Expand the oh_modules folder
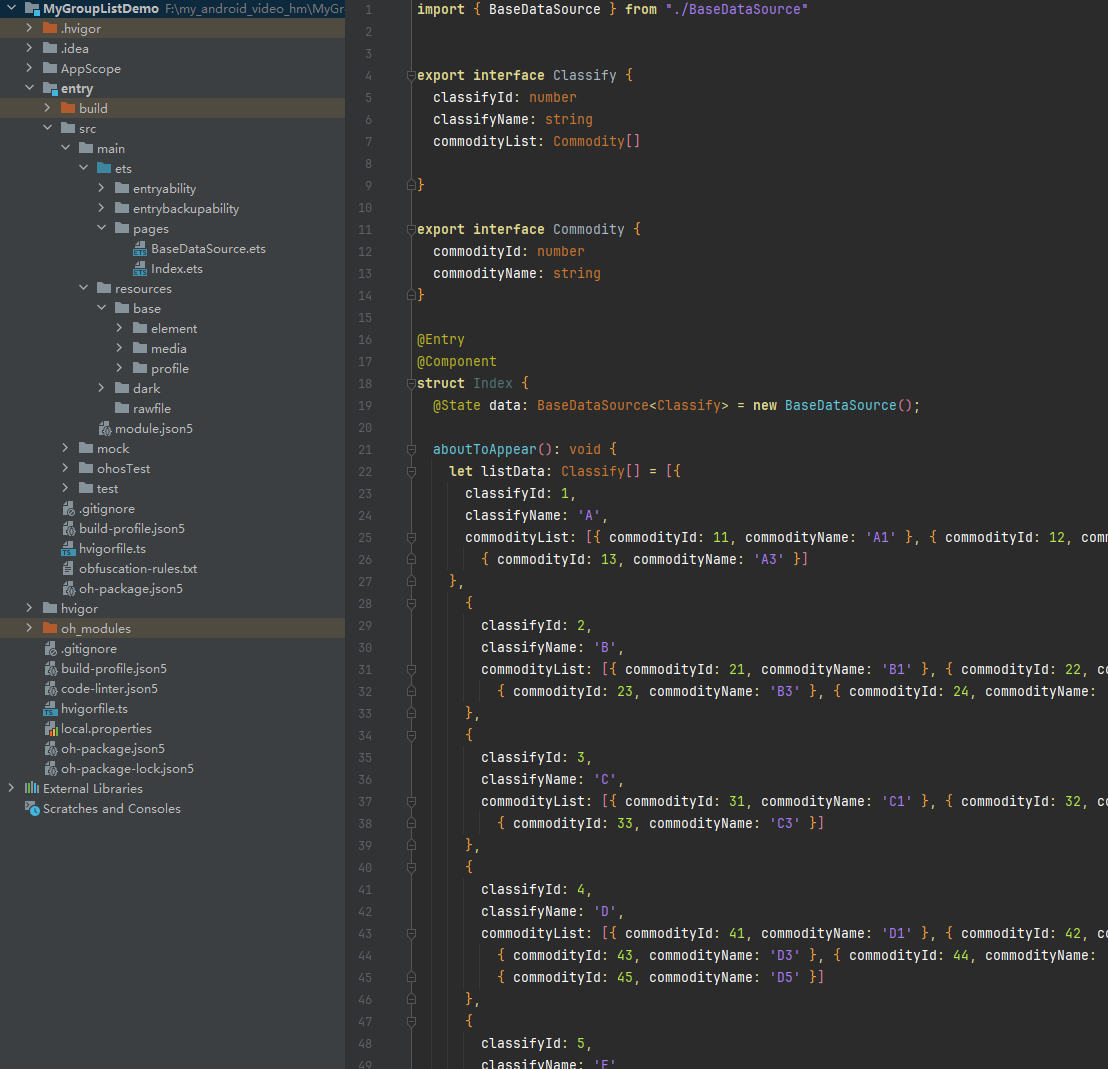Screen dimensions: 1108x1069 pyautogui.click(x=29, y=627)
